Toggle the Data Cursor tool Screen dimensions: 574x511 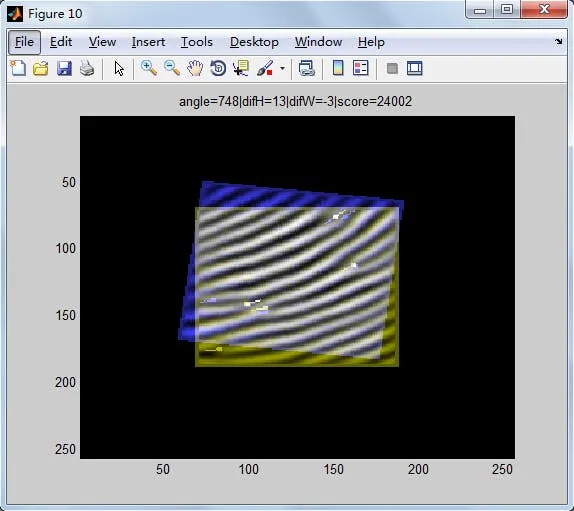(241, 68)
